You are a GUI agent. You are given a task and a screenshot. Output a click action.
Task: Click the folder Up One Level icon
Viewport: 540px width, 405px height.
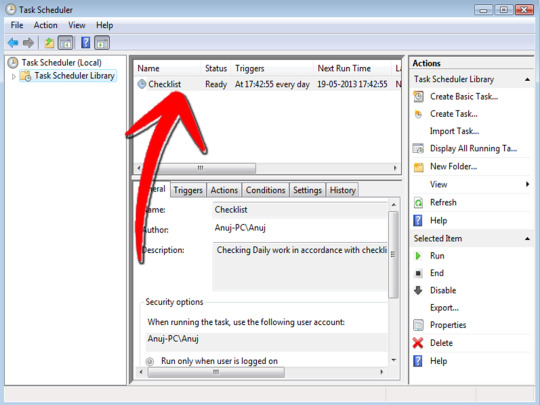pyautogui.click(x=49, y=43)
